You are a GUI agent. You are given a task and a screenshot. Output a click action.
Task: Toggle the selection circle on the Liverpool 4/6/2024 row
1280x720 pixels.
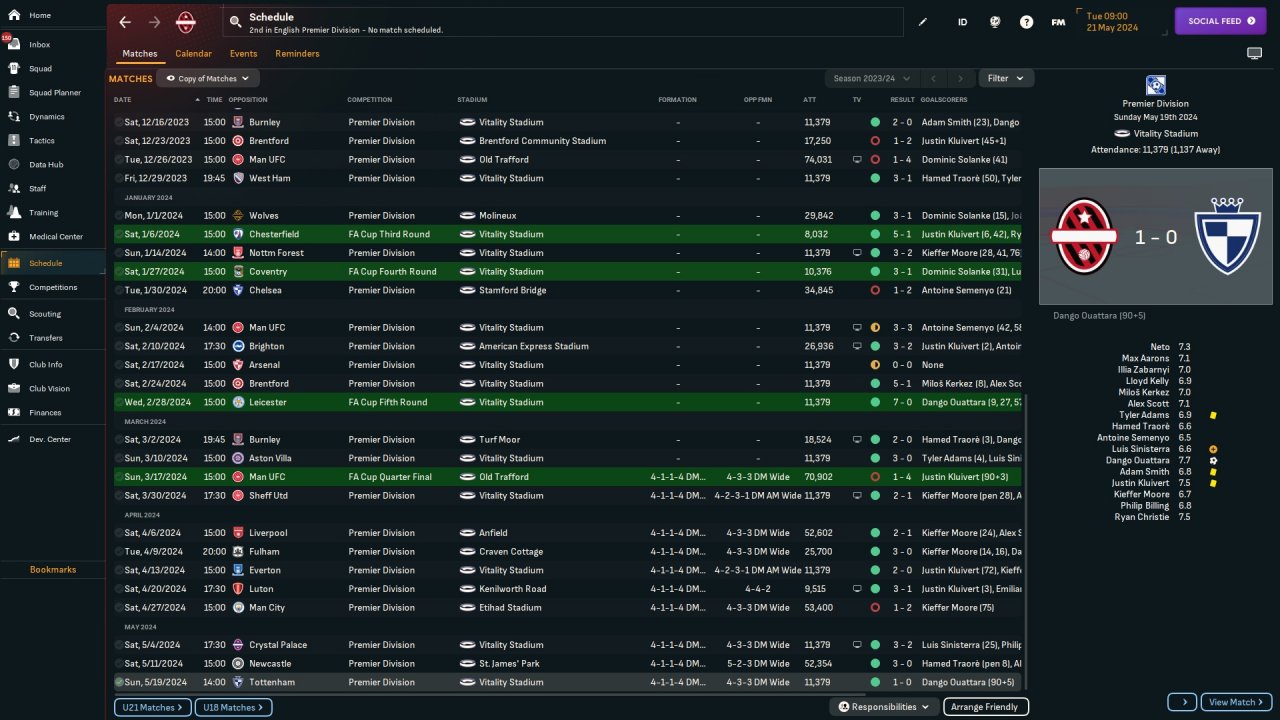tap(119, 533)
